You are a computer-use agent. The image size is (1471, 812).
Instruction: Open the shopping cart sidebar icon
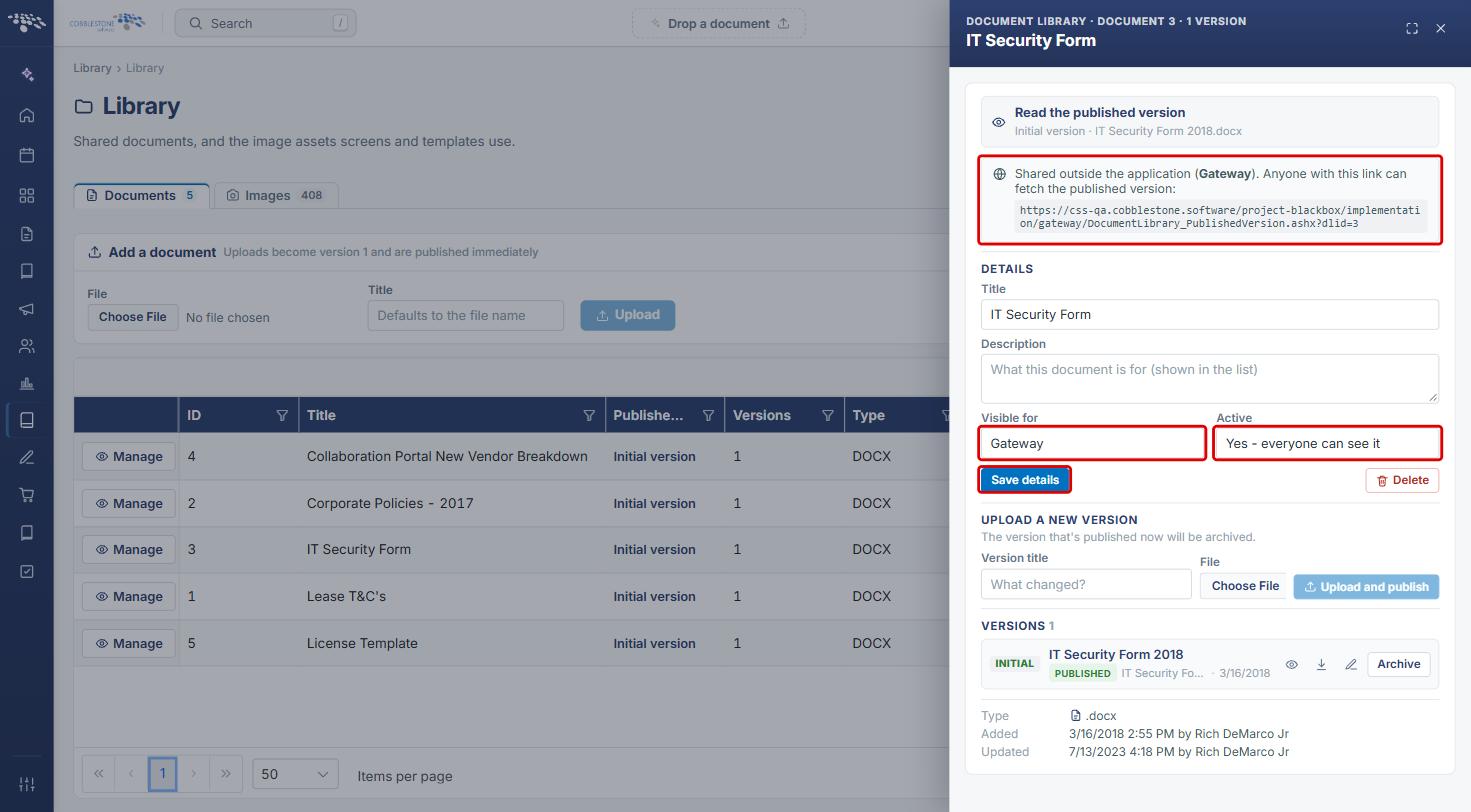pos(27,495)
